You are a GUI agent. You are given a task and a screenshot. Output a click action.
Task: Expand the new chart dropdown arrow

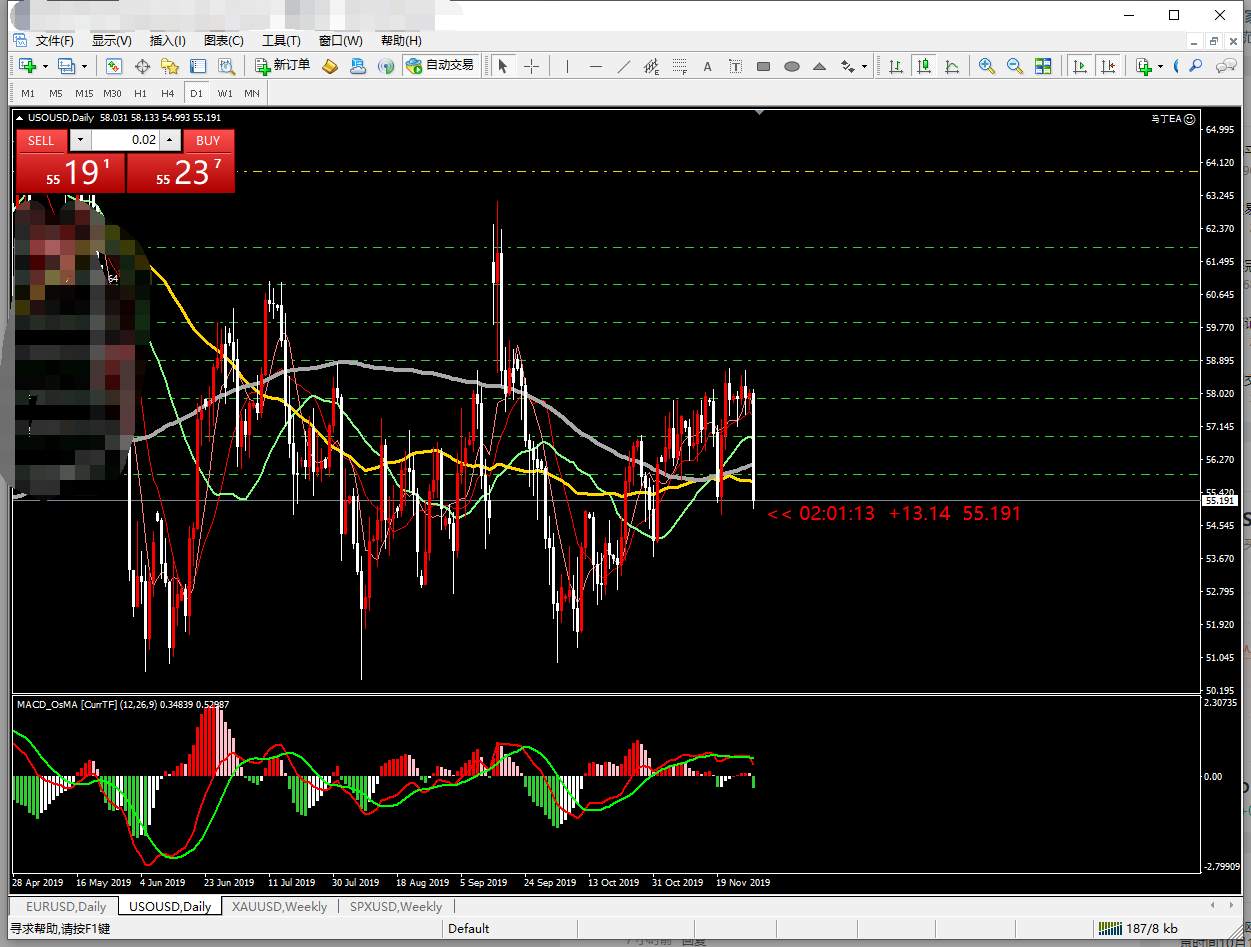46,67
